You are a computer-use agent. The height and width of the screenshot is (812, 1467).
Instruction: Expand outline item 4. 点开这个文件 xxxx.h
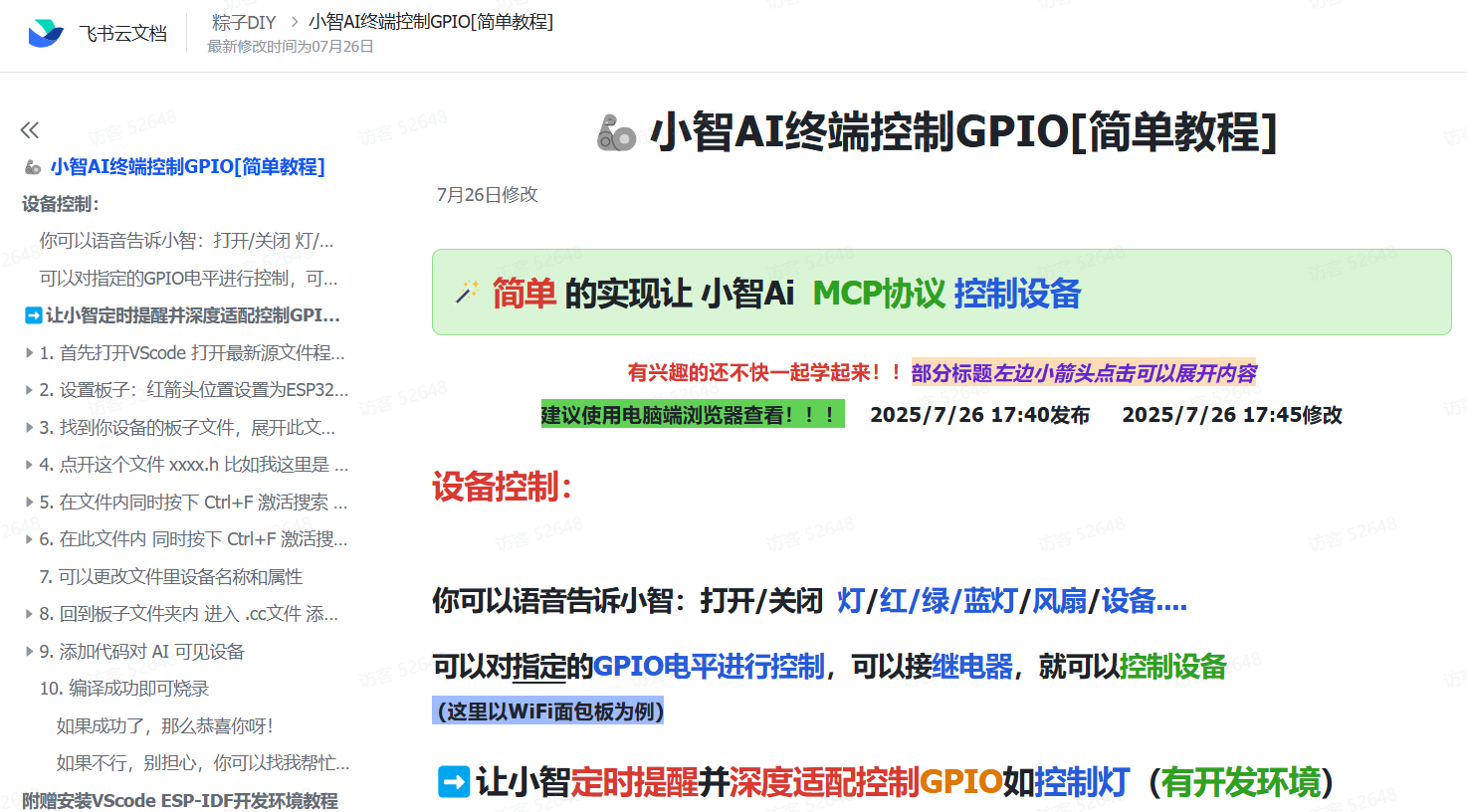click(x=29, y=465)
